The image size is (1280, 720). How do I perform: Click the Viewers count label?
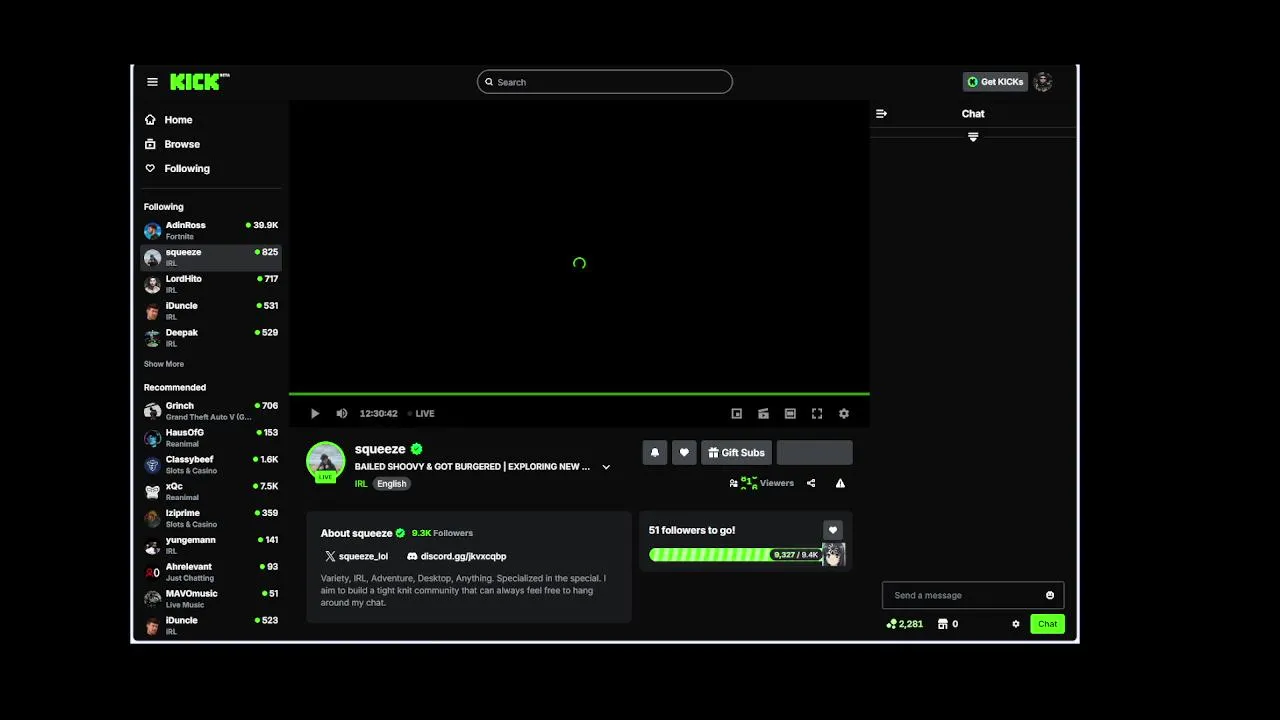777,483
